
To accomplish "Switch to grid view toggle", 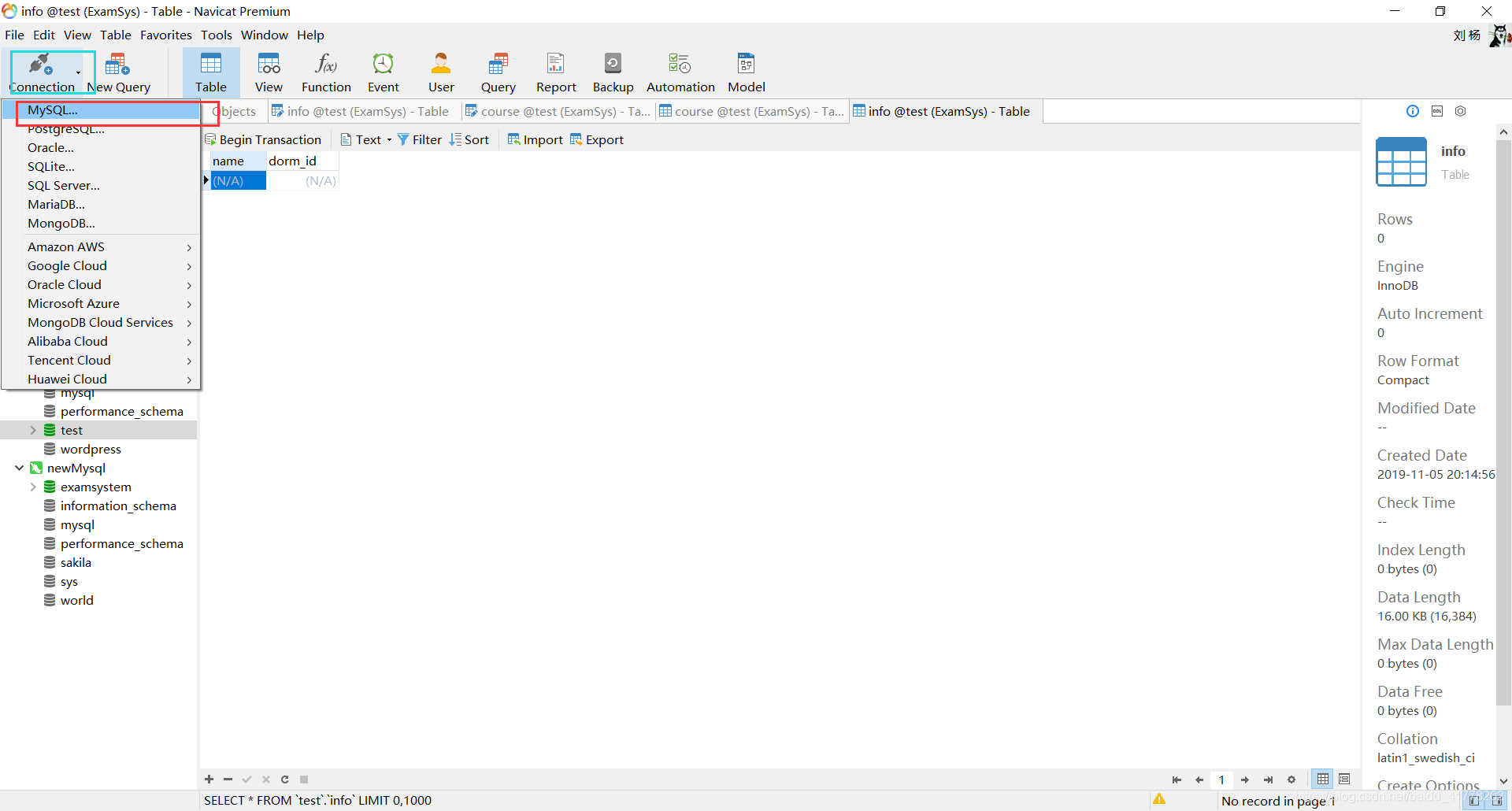I will pyautogui.click(x=1323, y=779).
